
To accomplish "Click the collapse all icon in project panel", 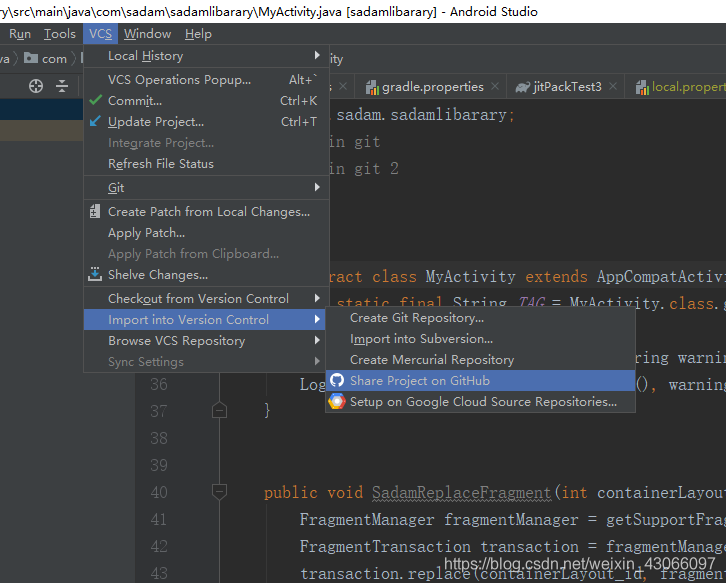I will 62,86.
